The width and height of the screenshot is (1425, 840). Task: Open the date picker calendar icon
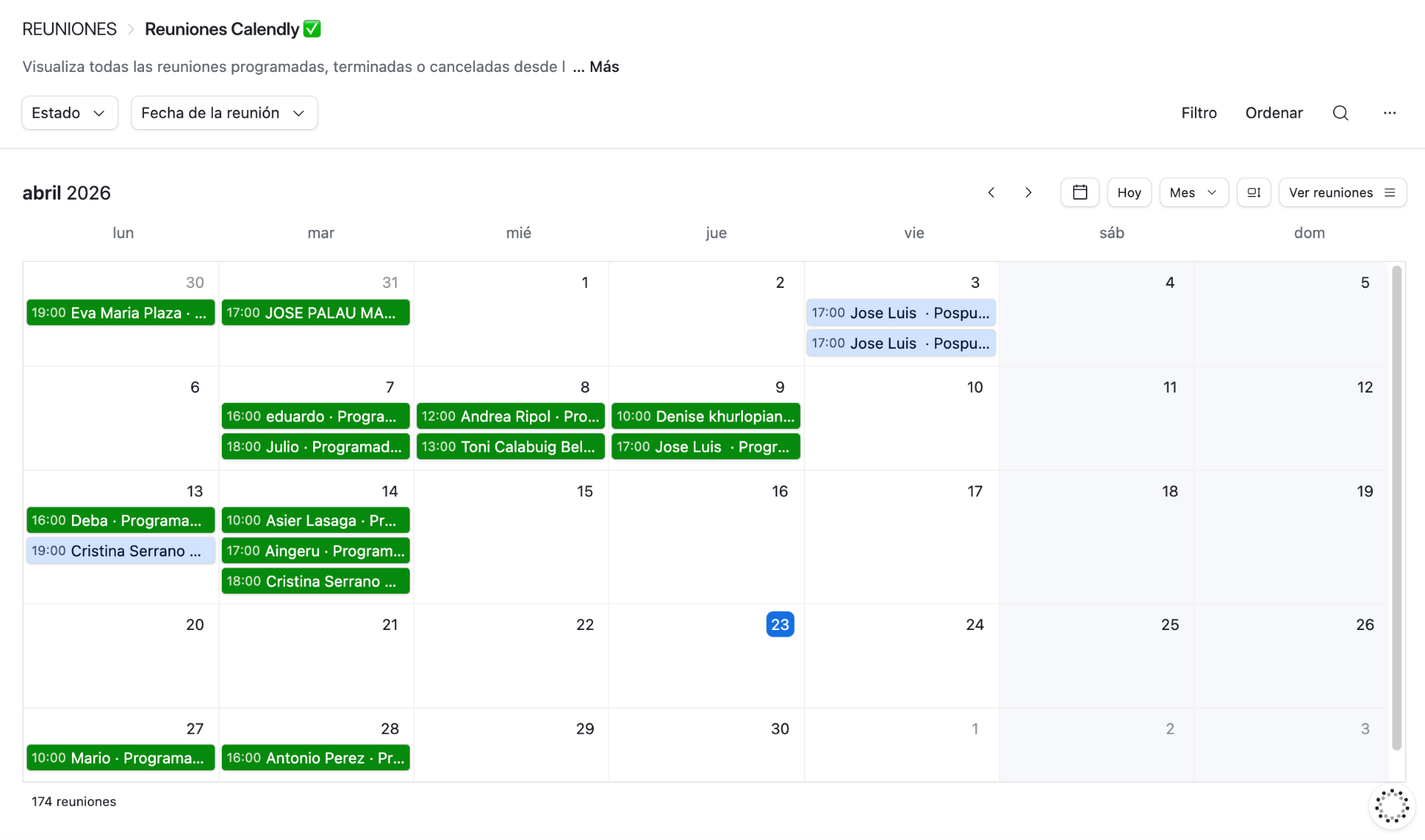tap(1080, 192)
